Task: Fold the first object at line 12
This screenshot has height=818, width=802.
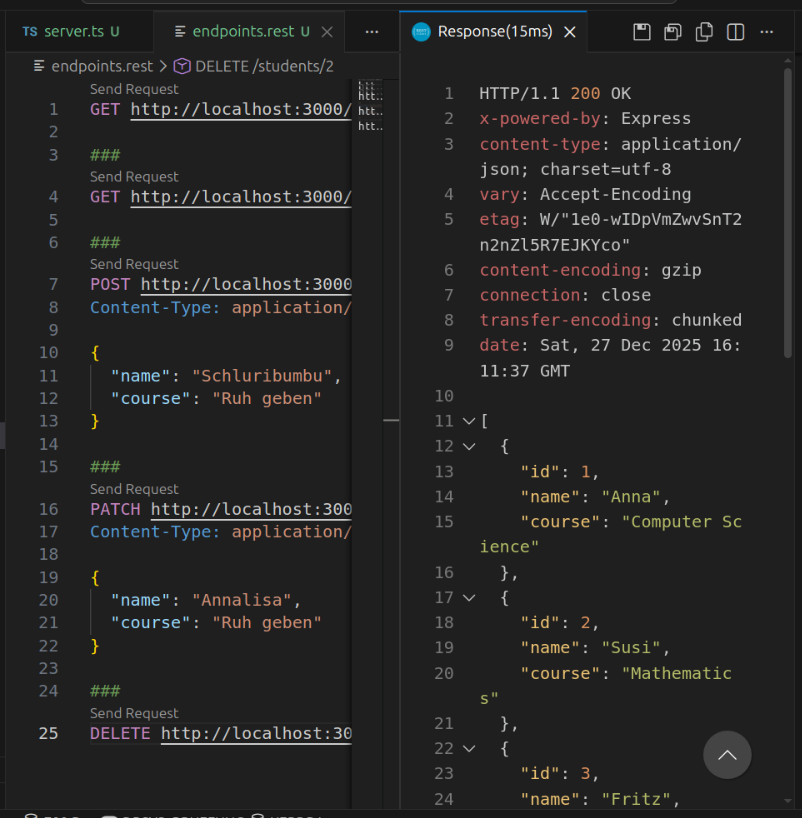Action: 469,446
